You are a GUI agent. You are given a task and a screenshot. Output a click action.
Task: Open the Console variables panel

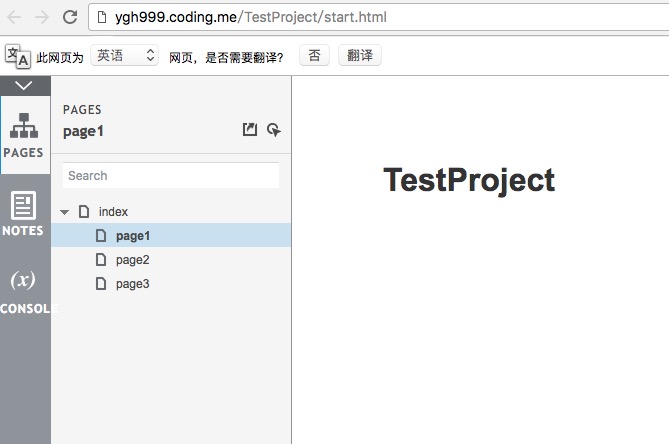coord(24,290)
